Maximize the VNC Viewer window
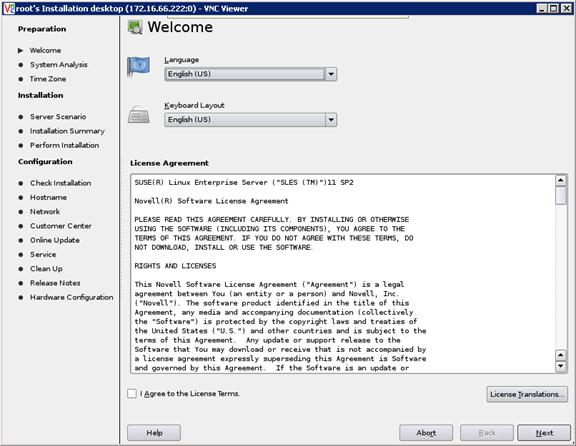 [x=554, y=8]
